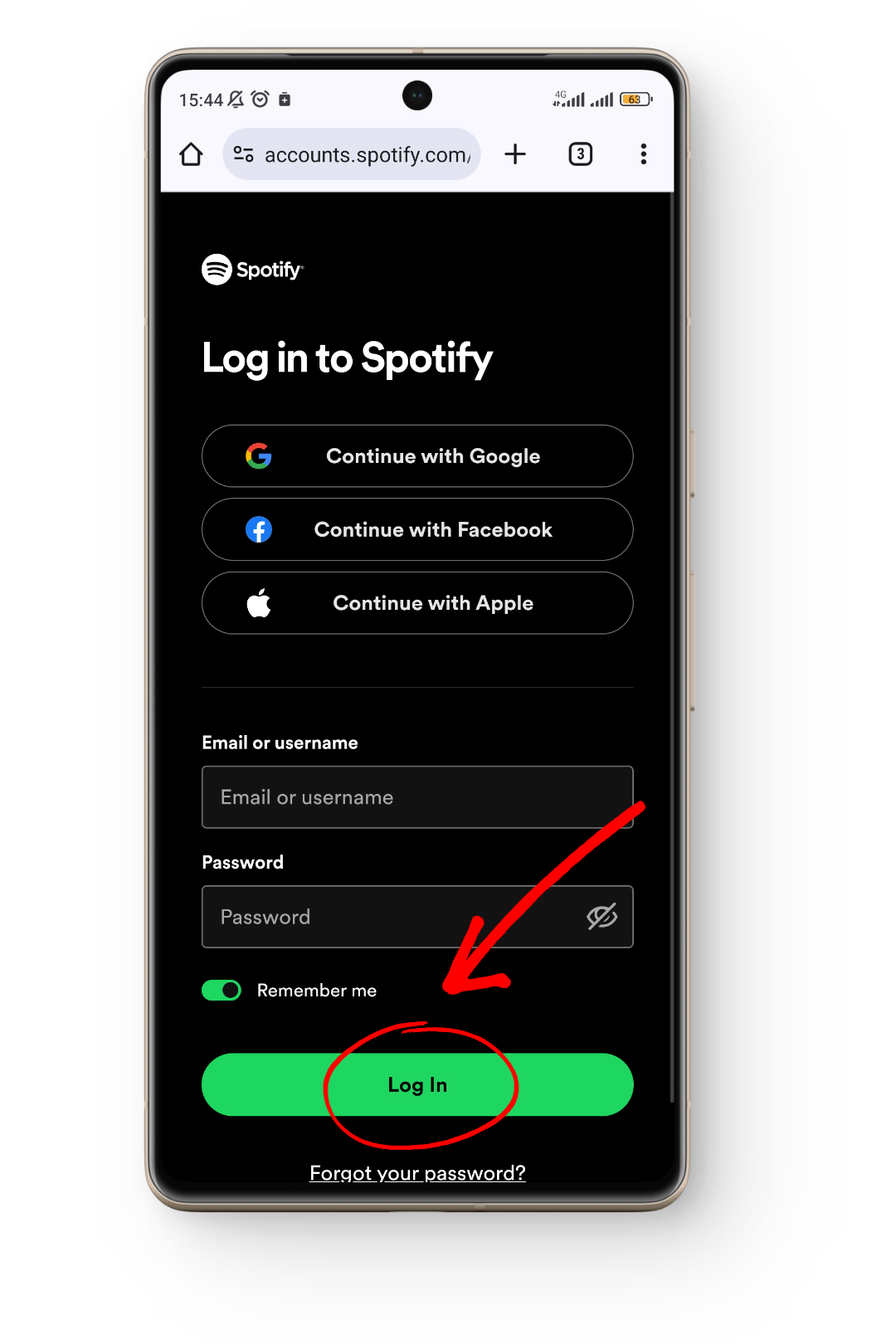Image resolution: width=896 pixels, height=1344 pixels.
Task: Choose Continue with Apple
Action: click(x=417, y=603)
